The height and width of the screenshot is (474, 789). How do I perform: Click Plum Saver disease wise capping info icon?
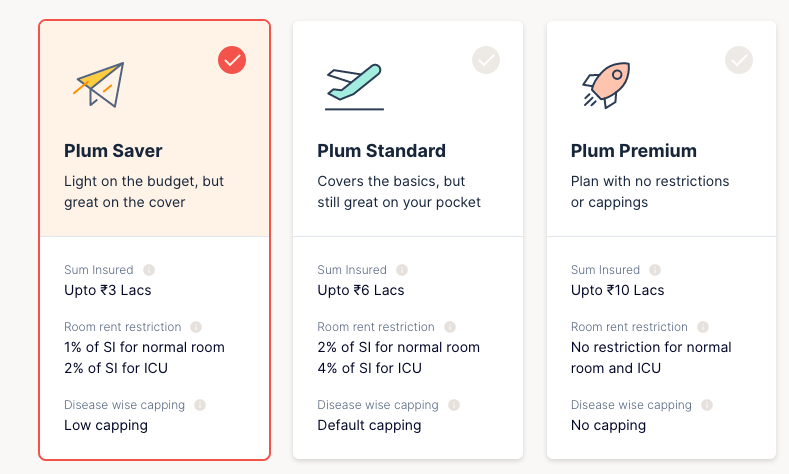tap(200, 405)
